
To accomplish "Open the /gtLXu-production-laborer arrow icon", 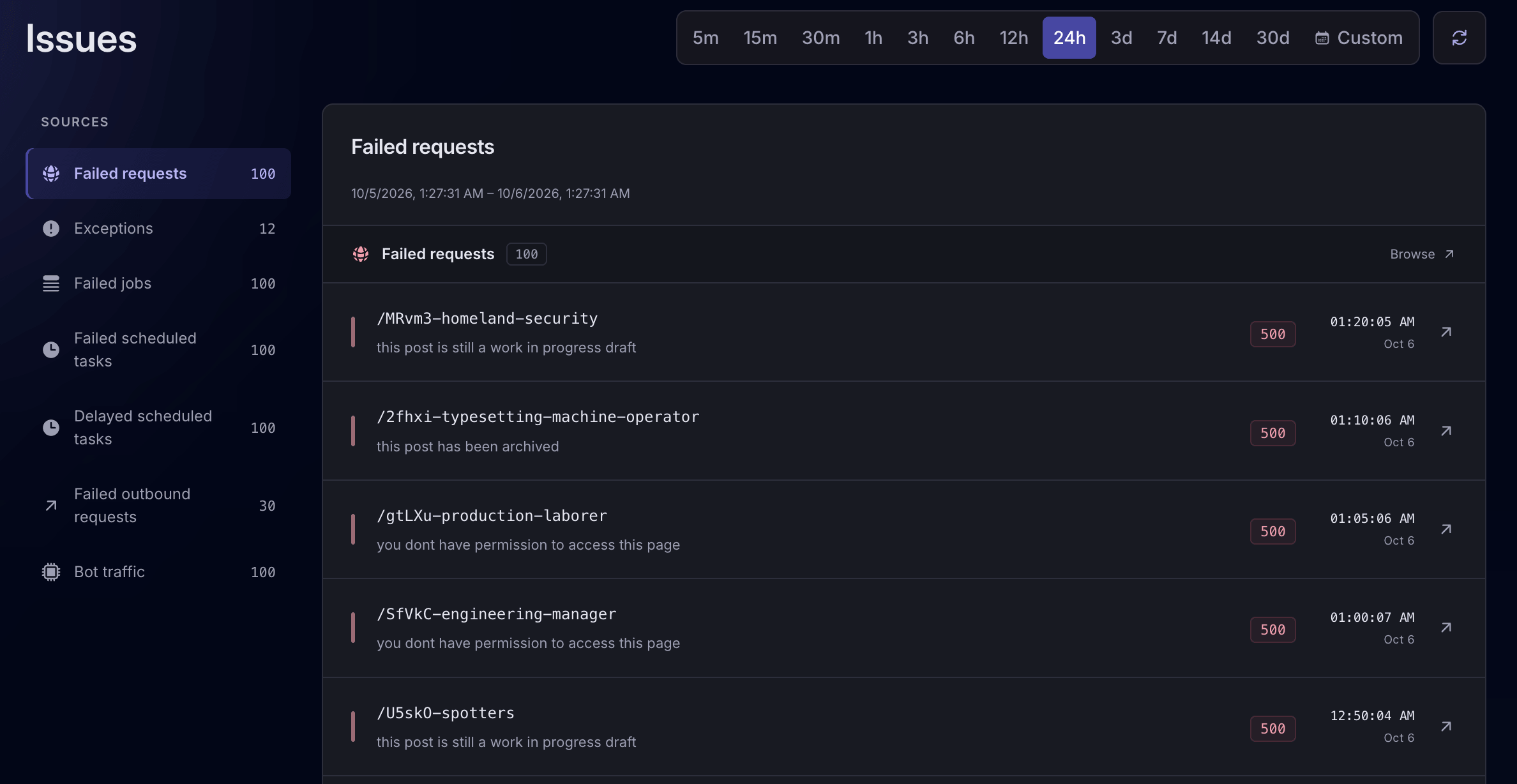I will tap(1446, 529).
